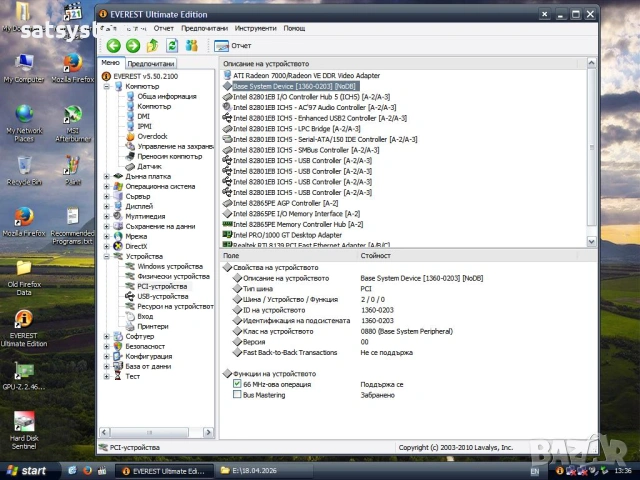Click the up-level arrow toolbar icon
Image resolution: width=640 pixels, height=480 pixels.
click(153, 45)
